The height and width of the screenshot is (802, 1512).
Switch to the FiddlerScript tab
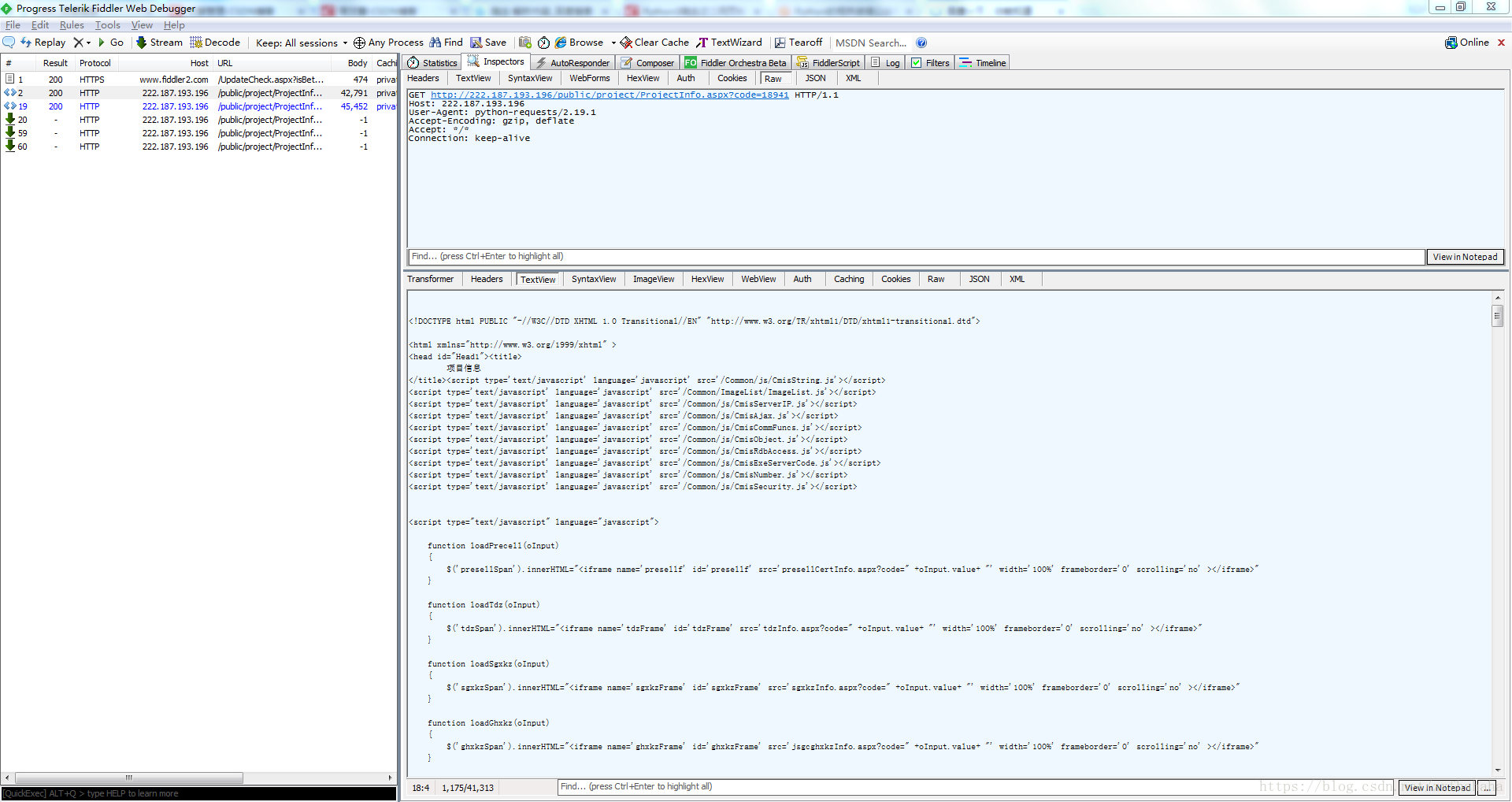[x=828, y=63]
